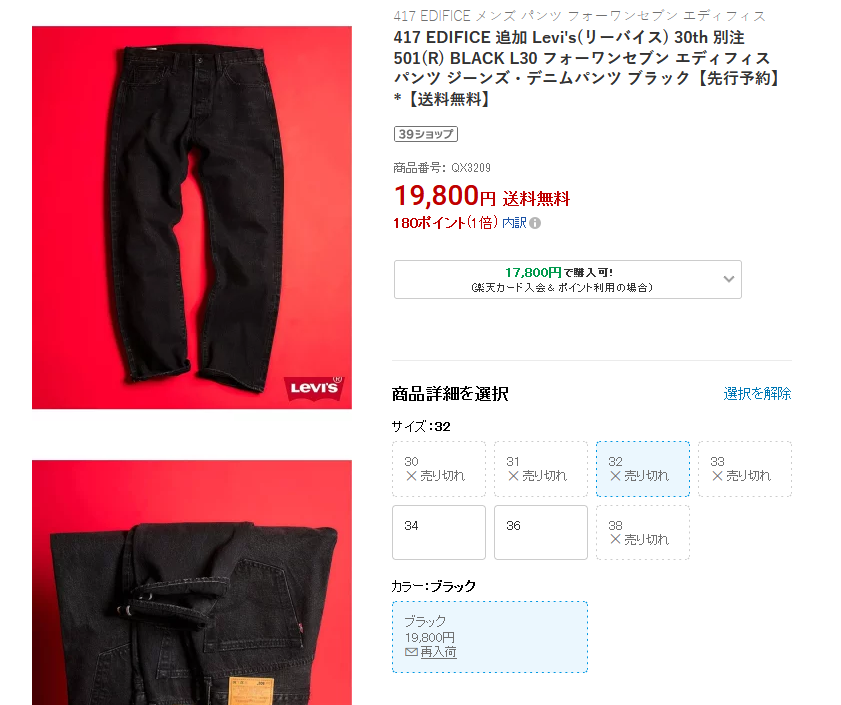Pick size 38 sold-out option
This screenshot has width=841, height=705.
coord(643,532)
